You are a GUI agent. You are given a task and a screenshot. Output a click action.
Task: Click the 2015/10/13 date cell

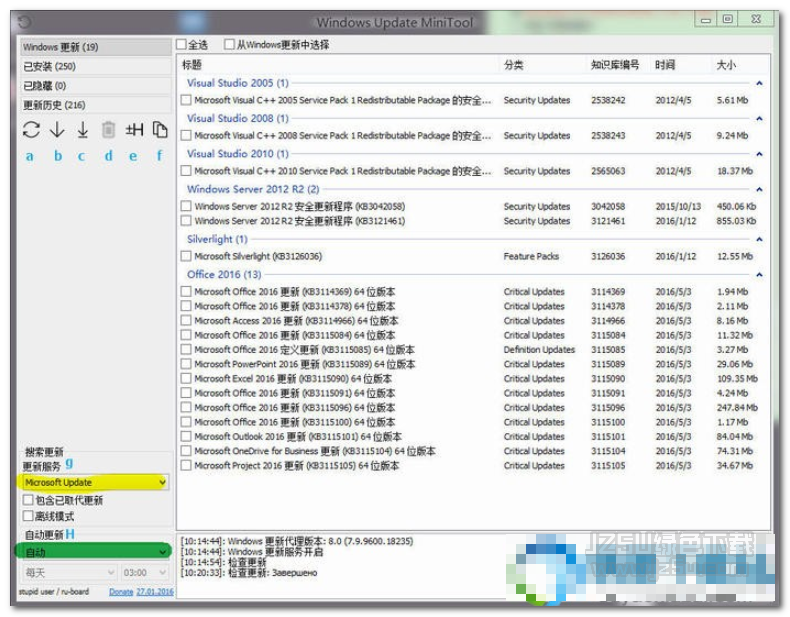(678, 206)
